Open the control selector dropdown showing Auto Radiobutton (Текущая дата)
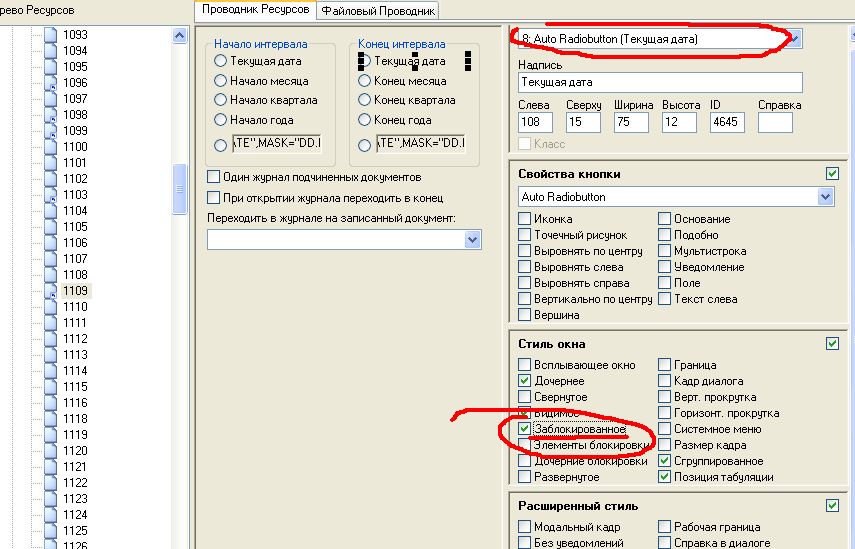The width and height of the screenshot is (855, 549). pos(795,39)
